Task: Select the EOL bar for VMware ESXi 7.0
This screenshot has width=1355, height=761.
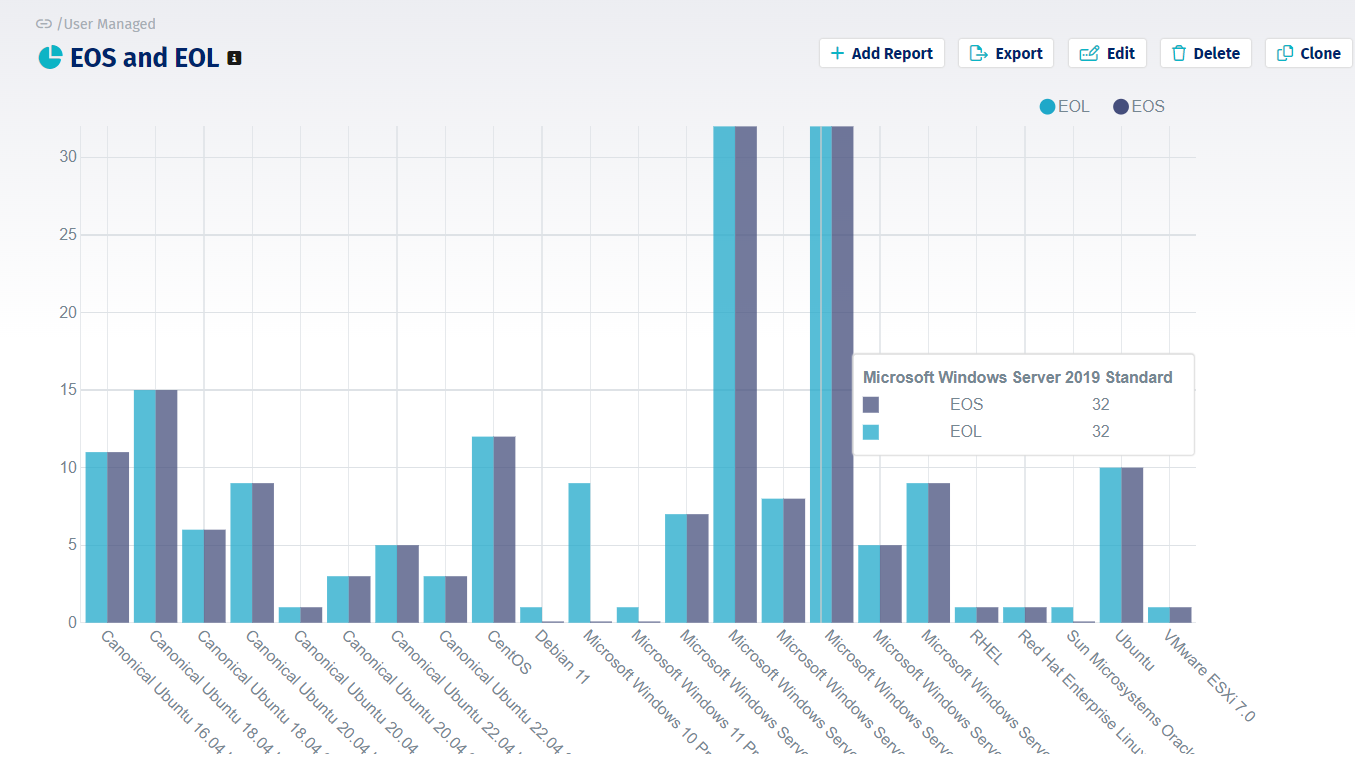Action: (x=1159, y=614)
